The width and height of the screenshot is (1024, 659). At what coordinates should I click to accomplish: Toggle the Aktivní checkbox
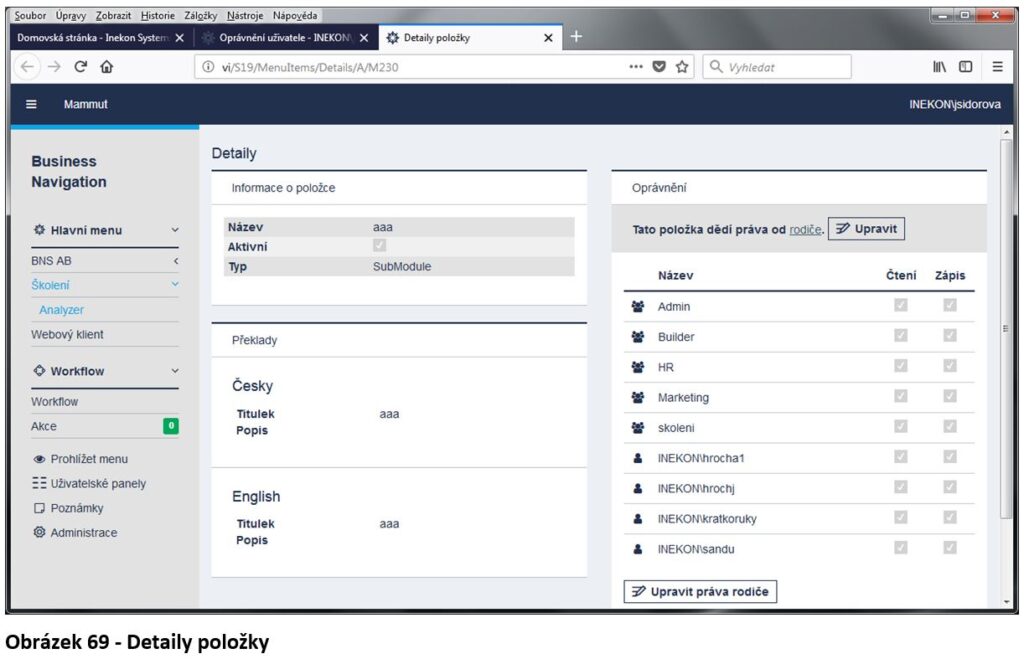click(x=379, y=246)
